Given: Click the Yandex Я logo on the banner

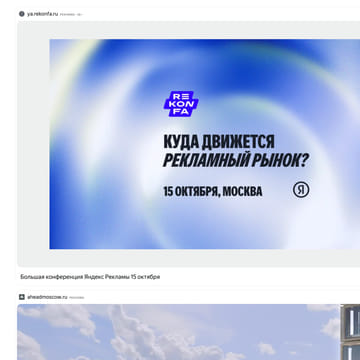Looking at the screenshot, I should pyautogui.click(x=301, y=190).
